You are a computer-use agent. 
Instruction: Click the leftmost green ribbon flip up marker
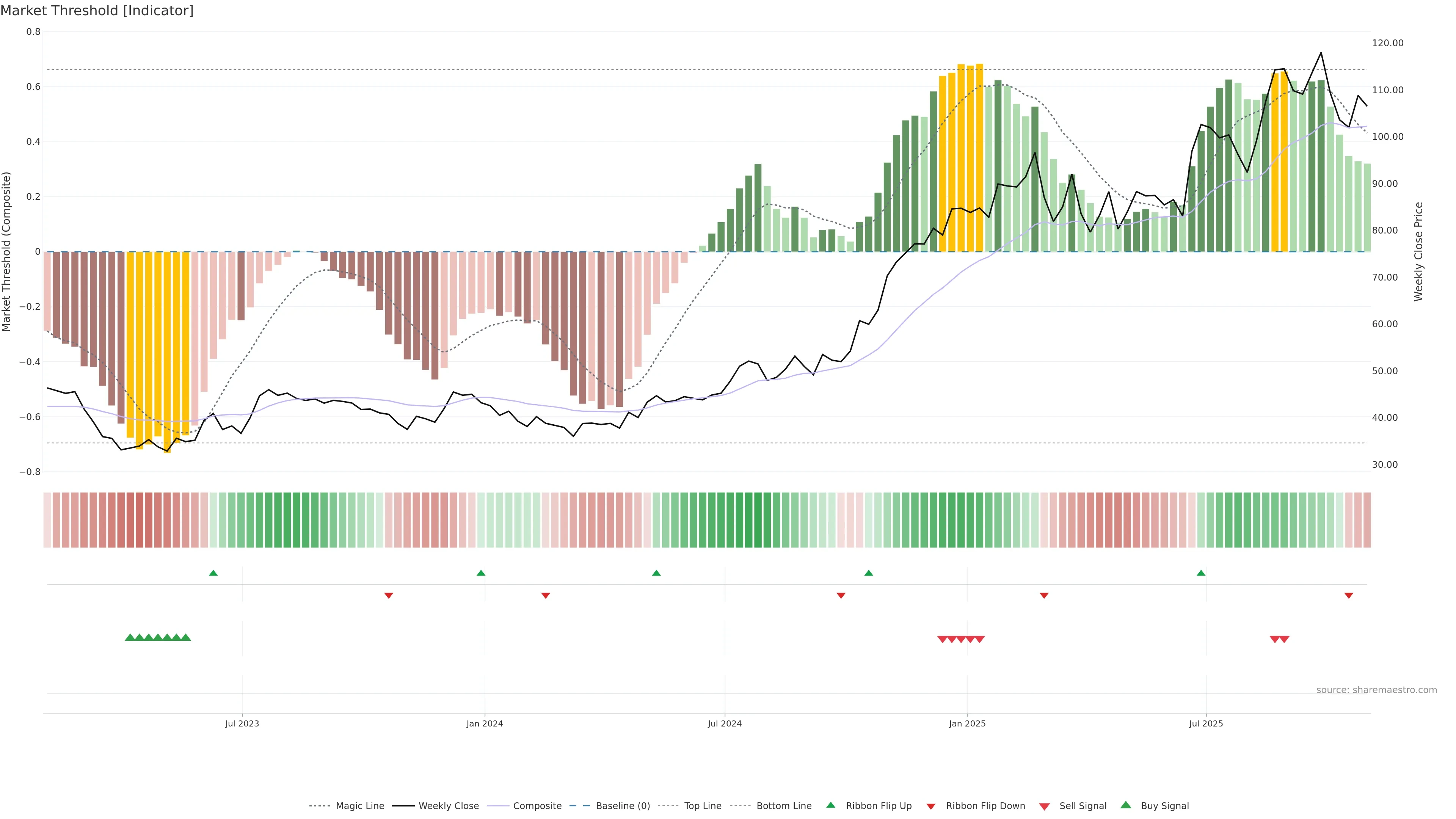pos(213,573)
